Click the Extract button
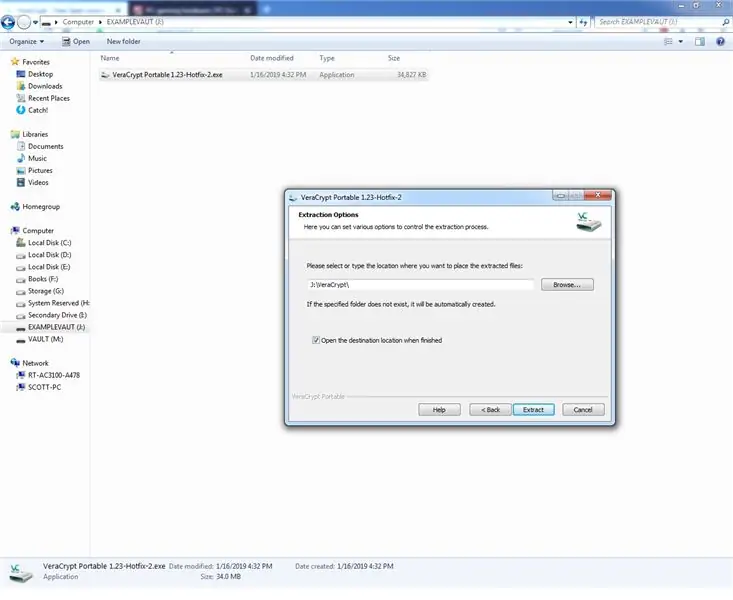The width and height of the screenshot is (733, 600). (x=533, y=410)
